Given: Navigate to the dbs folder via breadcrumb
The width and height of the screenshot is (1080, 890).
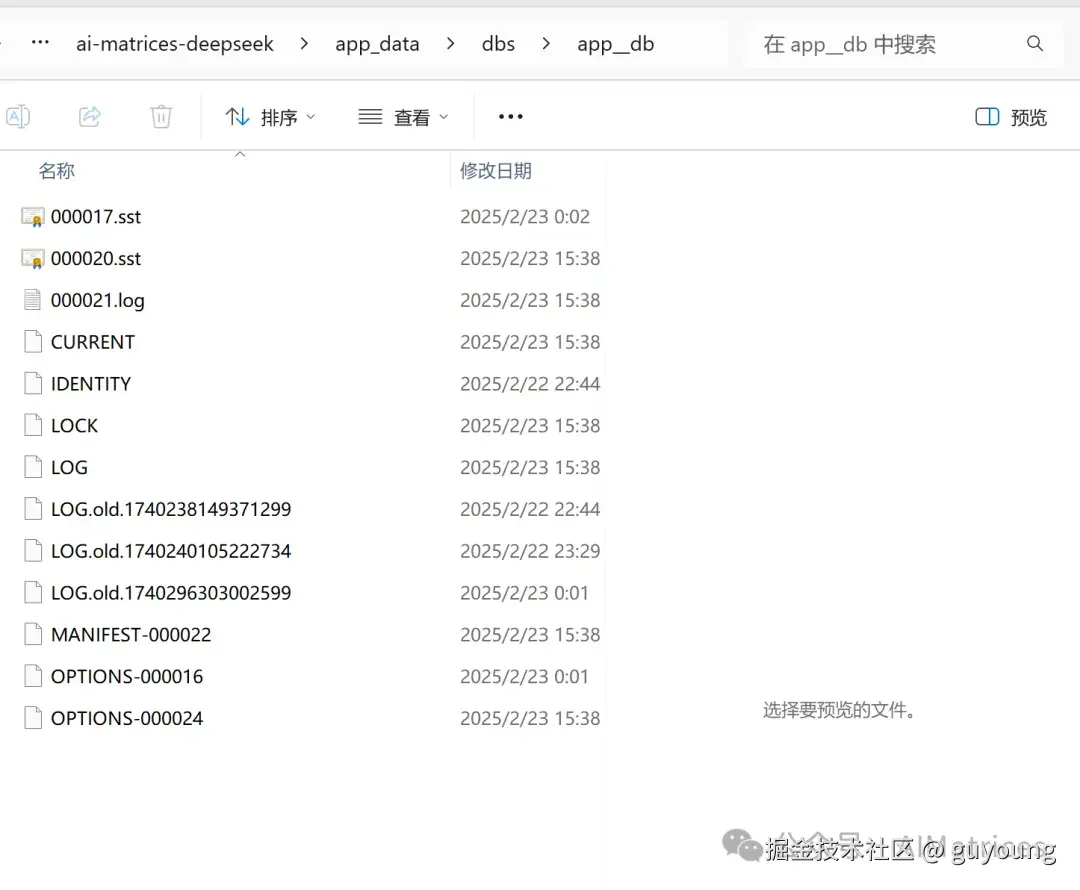Looking at the screenshot, I should 498,44.
